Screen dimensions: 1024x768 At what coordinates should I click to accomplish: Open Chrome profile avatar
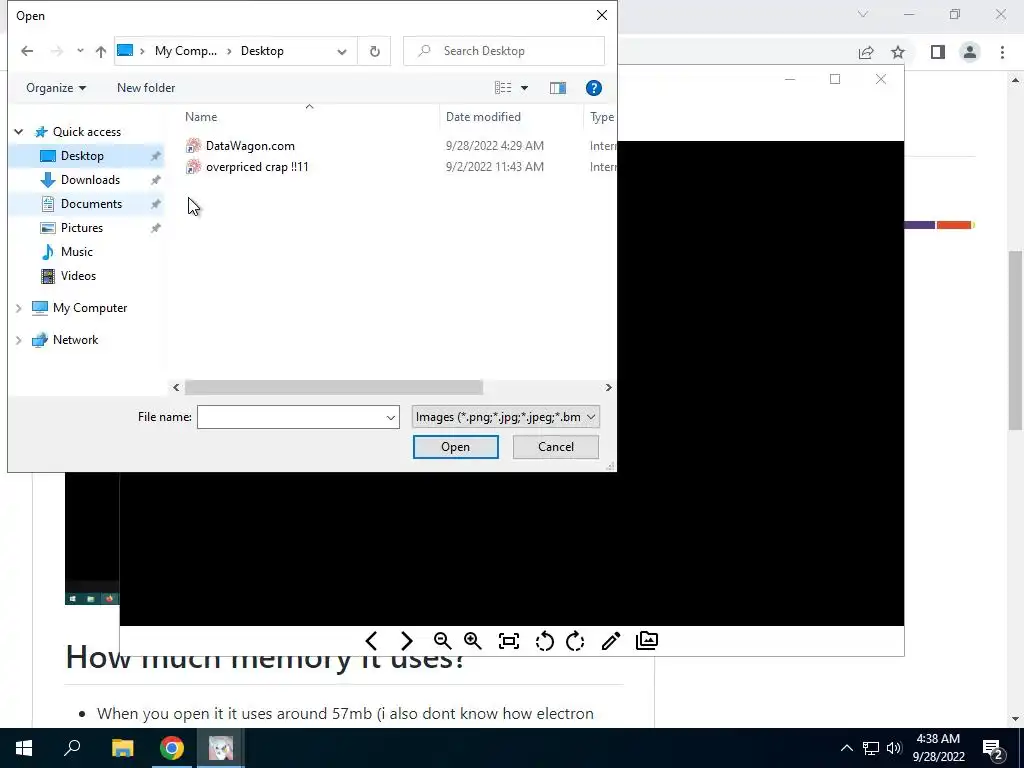coord(970,52)
